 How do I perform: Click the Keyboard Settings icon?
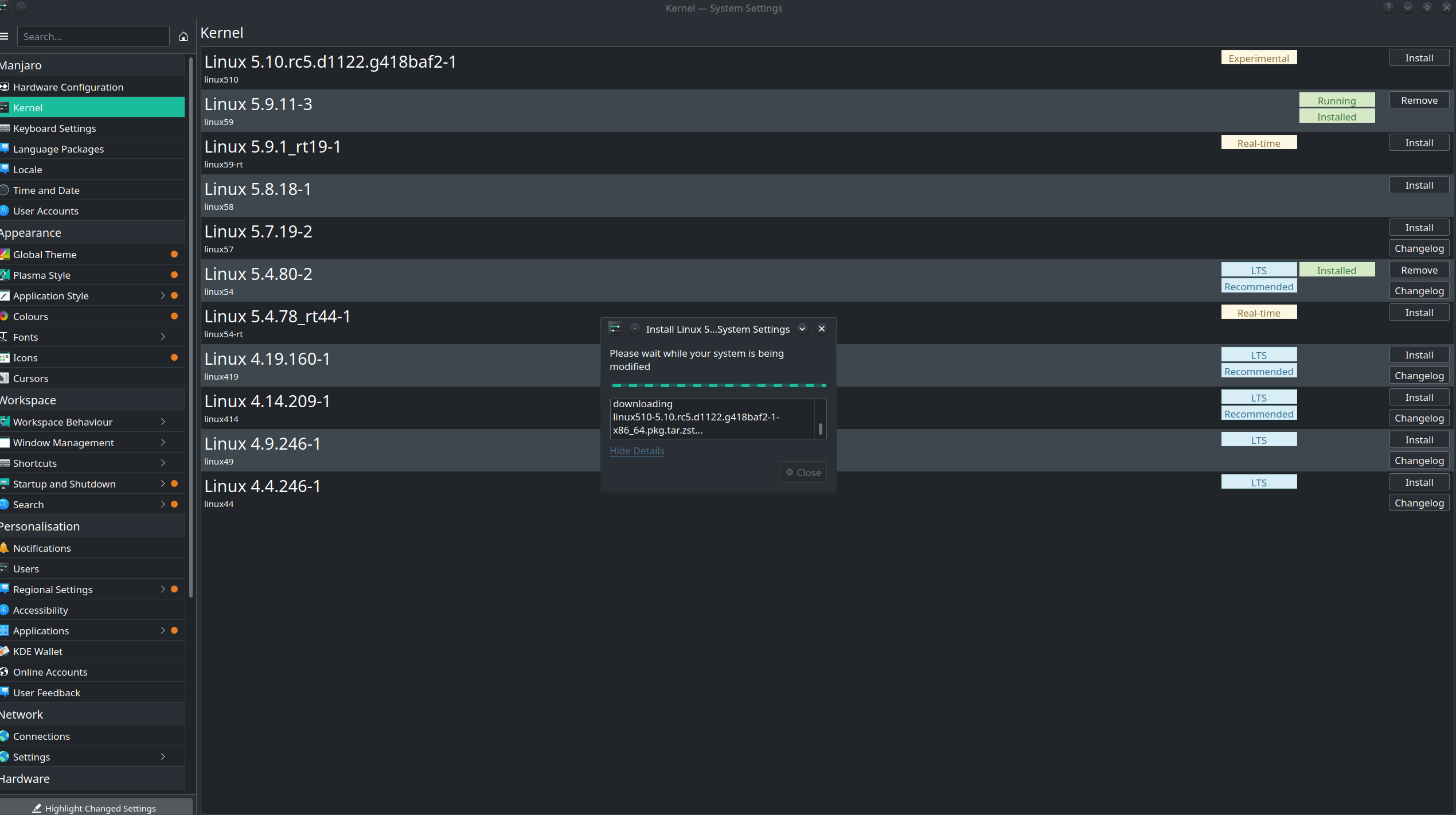coord(5,128)
